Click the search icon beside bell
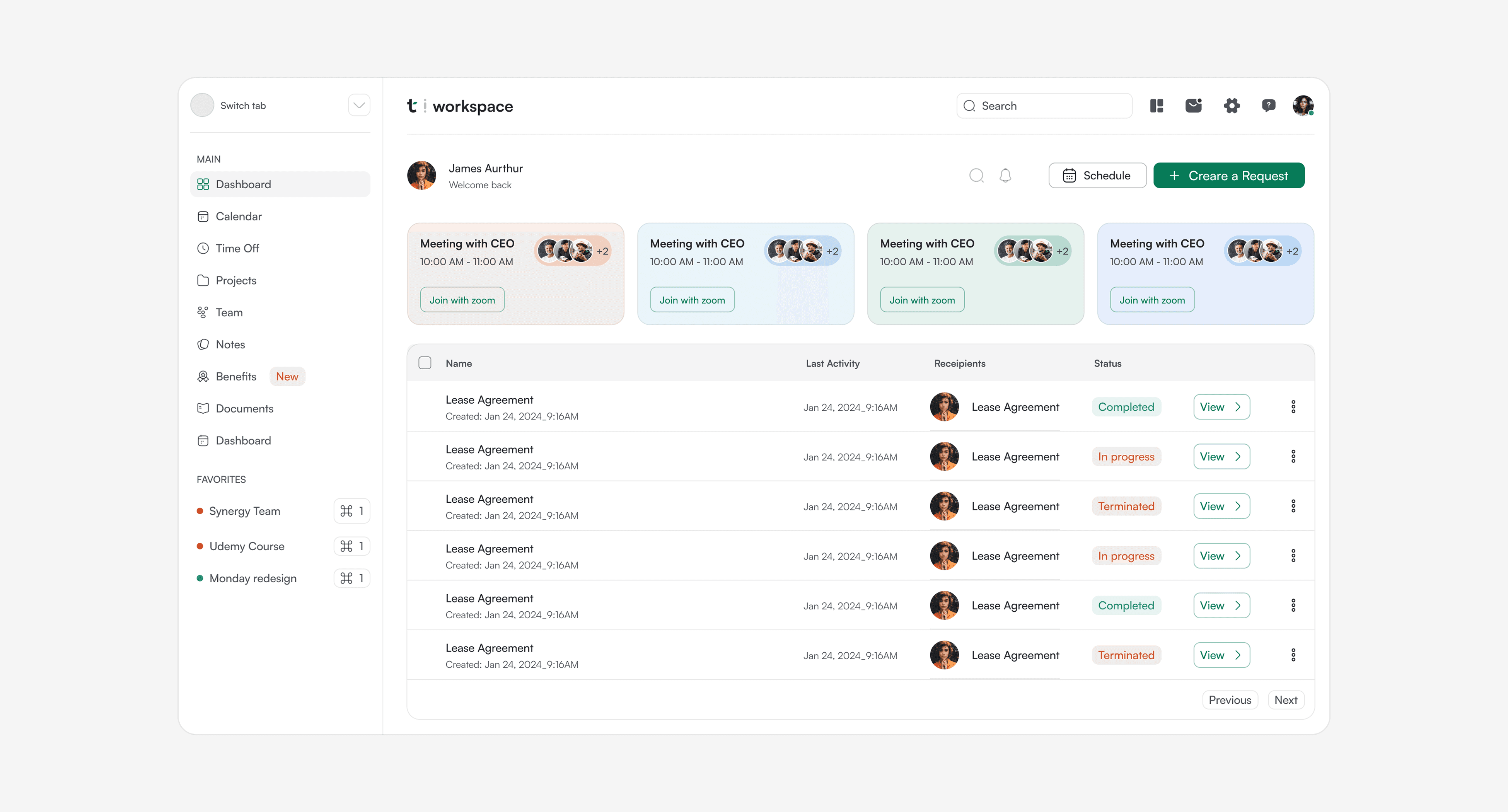Screen dimensions: 1508x812 tap(976, 176)
